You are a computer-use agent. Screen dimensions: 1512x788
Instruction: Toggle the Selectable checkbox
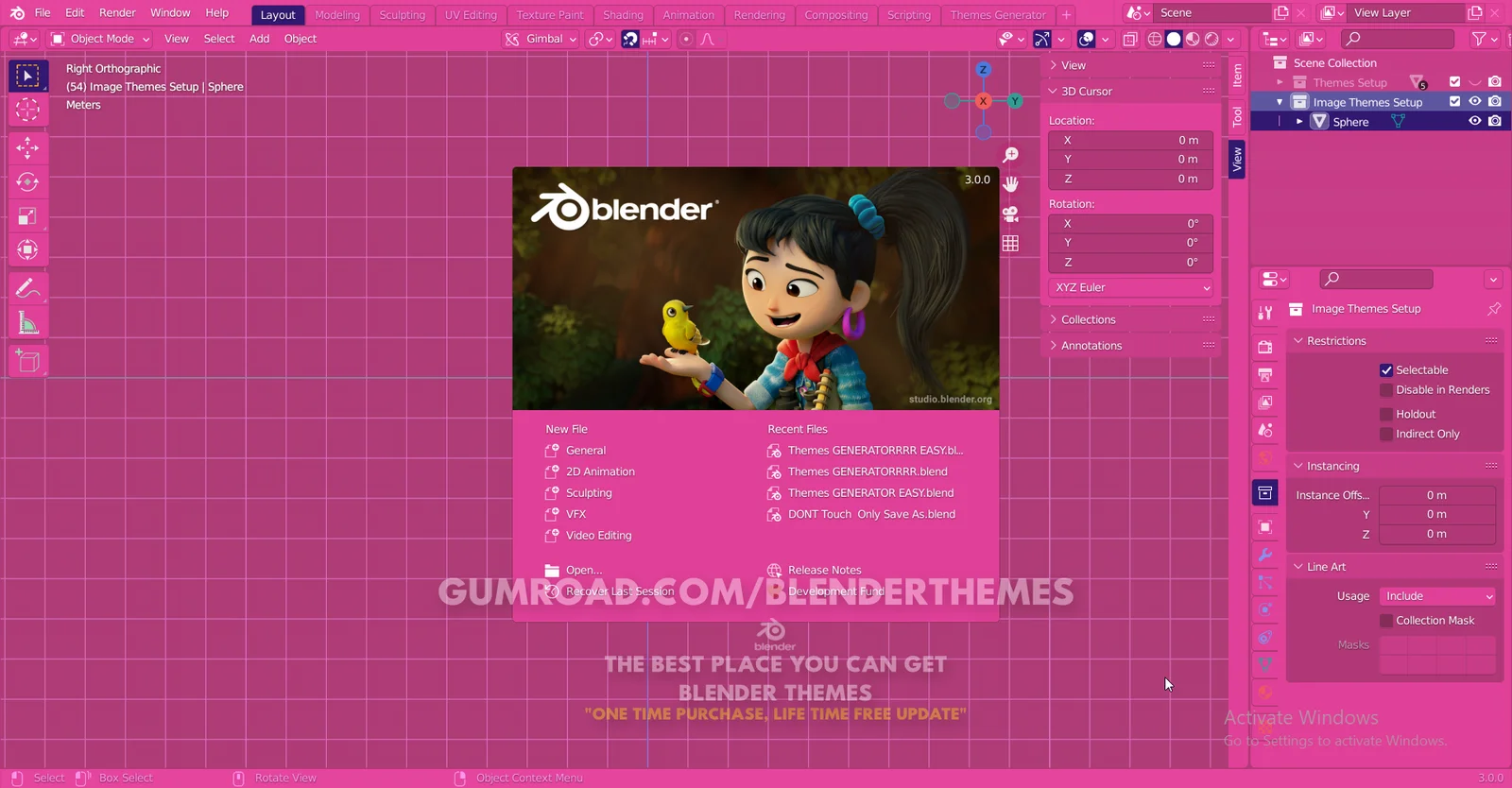click(1386, 370)
